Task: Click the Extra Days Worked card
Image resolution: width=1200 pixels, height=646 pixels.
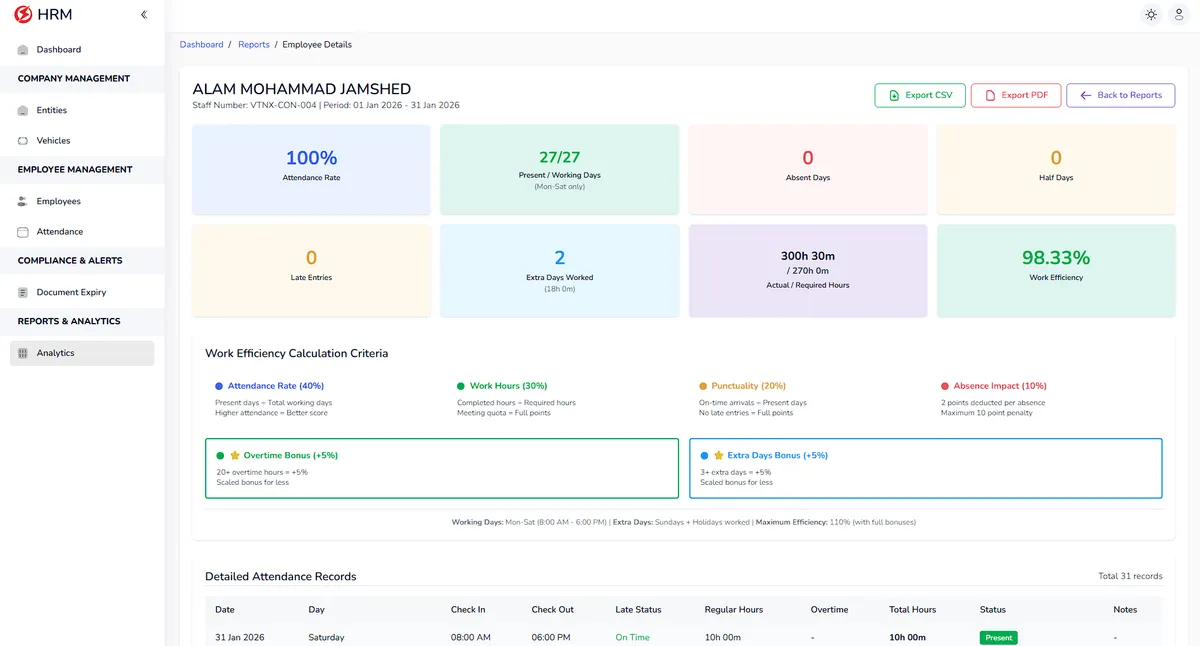Action: [x=560, y=270]
